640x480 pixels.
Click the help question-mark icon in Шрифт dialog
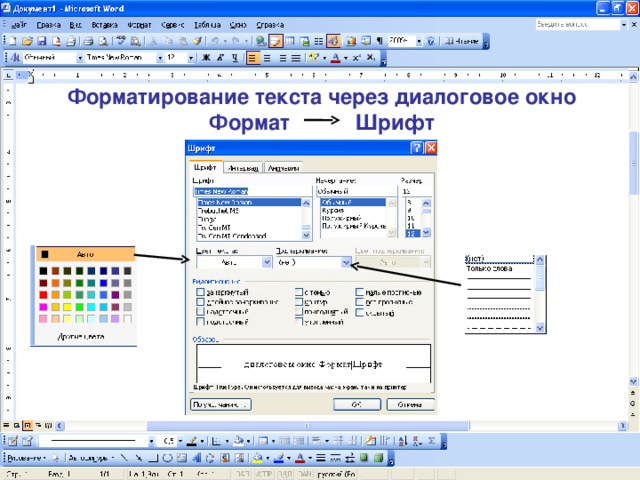(x=415, y=148)
